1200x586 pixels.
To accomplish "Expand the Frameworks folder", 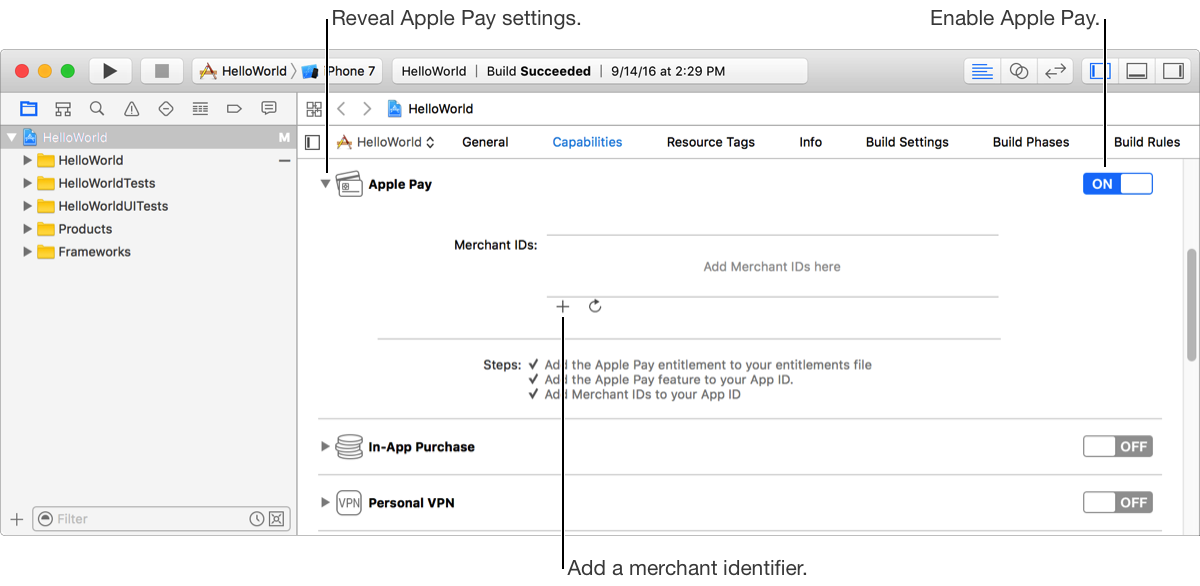I will [x=28, y=252].
